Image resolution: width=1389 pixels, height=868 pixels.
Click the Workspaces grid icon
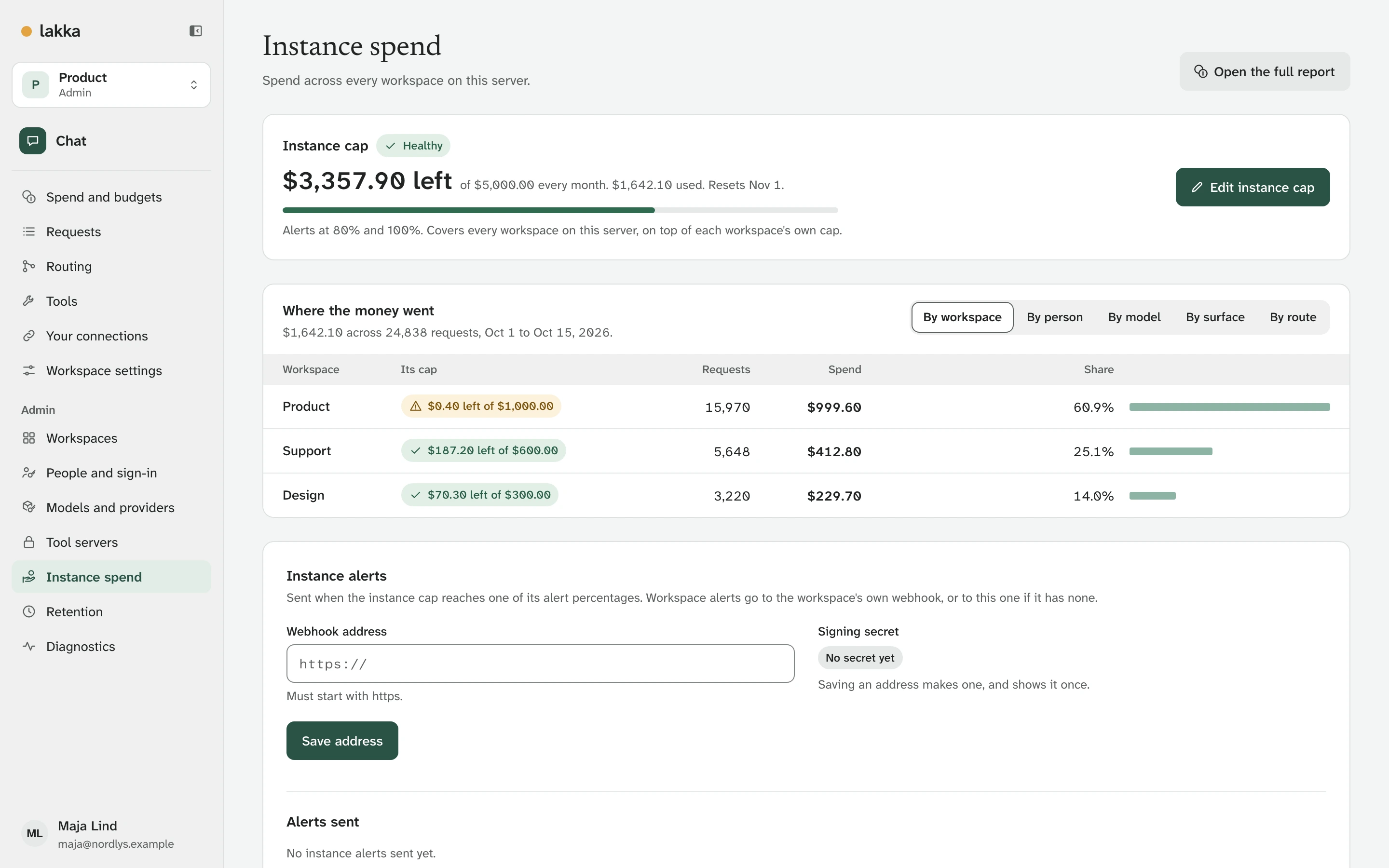[29, 438]
